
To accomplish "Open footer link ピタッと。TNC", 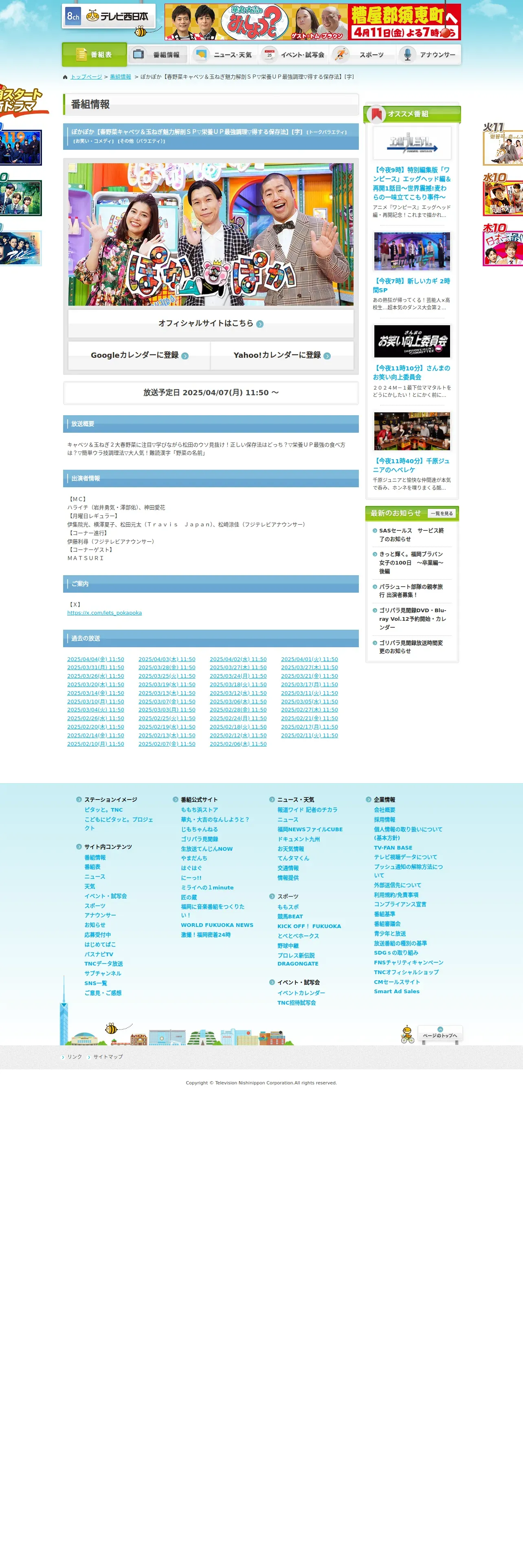I will tap(103, 810).
